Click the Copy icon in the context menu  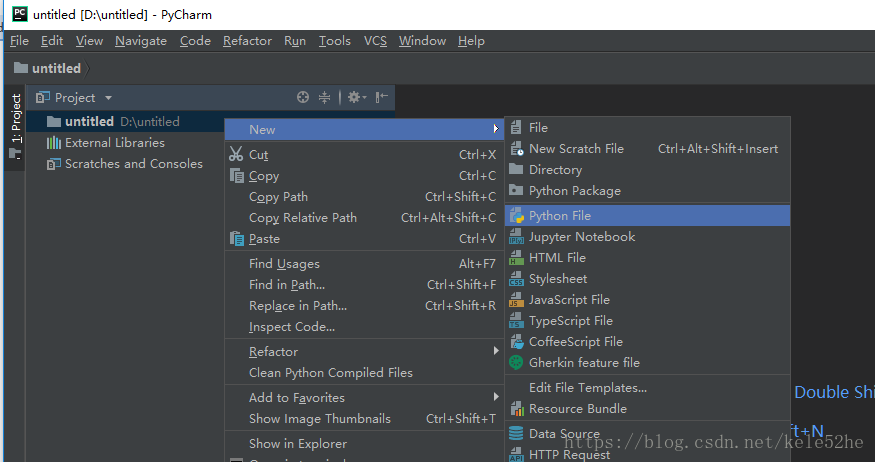237,176
